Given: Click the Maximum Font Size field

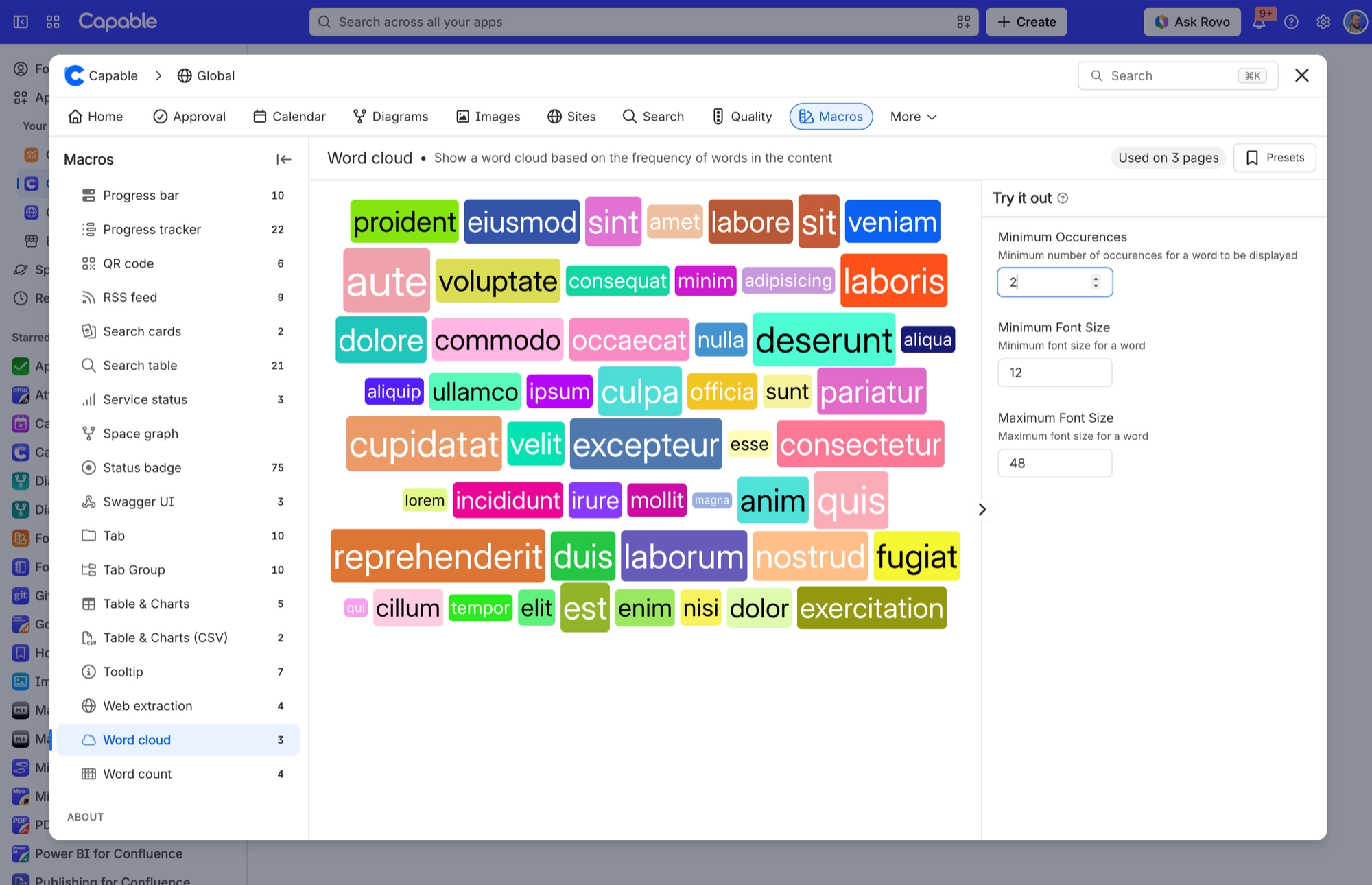Looking at the screenshot, I should pos(1054,463).
